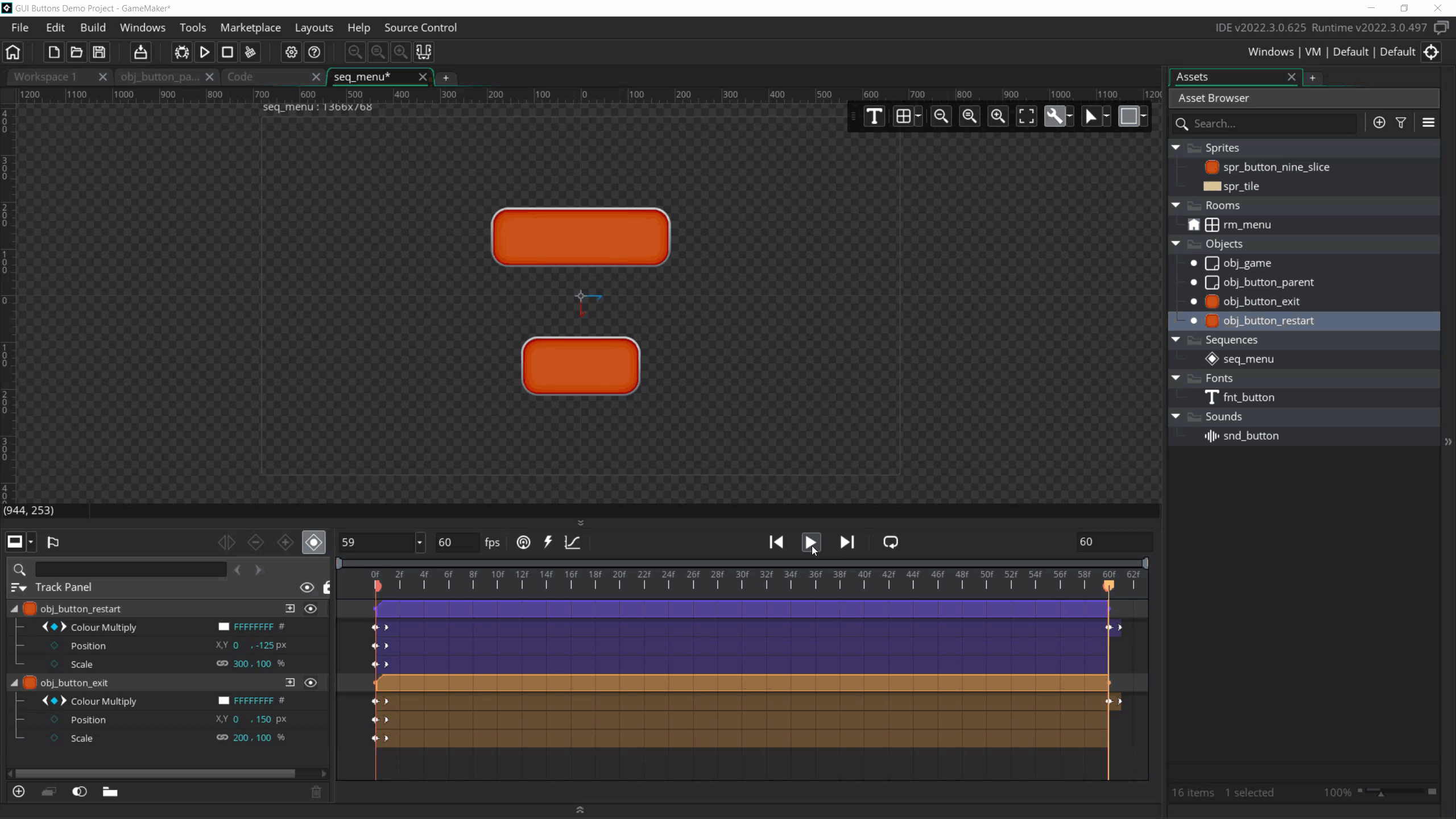Click the loop playback toggle icon
1456x819 pixels.
pos(890,541)
